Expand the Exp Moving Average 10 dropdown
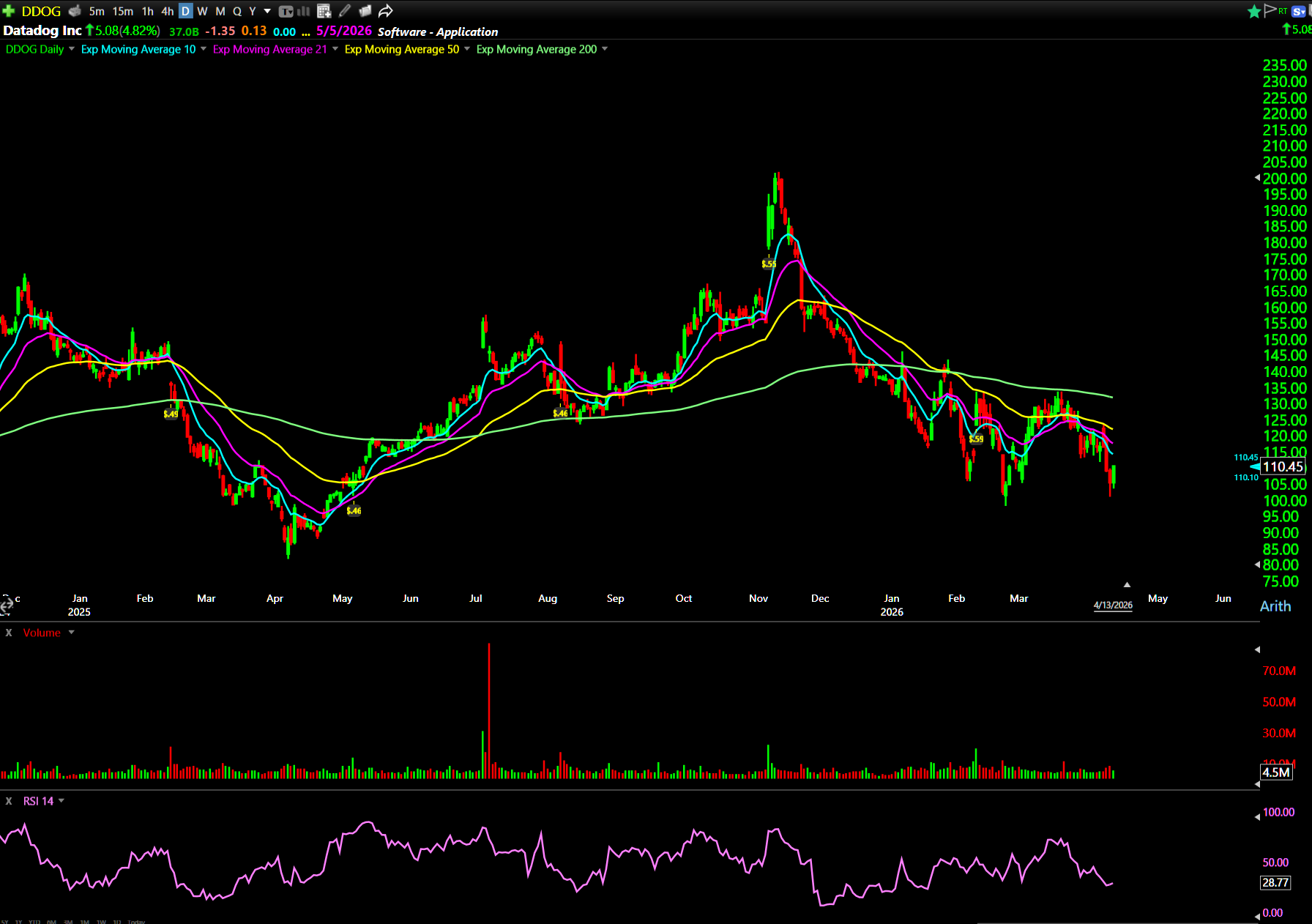Viewport: 1312px width, 924px height. tap(204, 49)
